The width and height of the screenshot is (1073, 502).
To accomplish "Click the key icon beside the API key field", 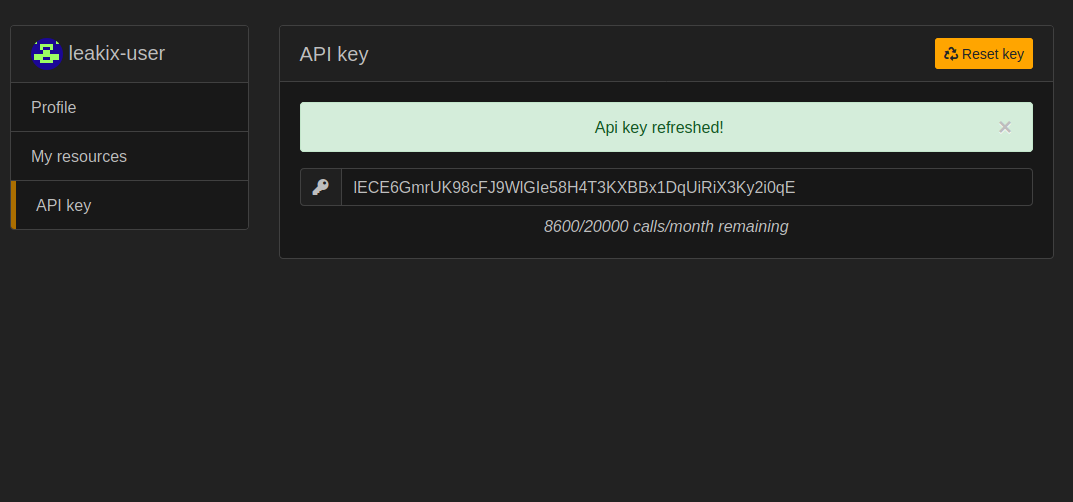I will click(320, 187).
